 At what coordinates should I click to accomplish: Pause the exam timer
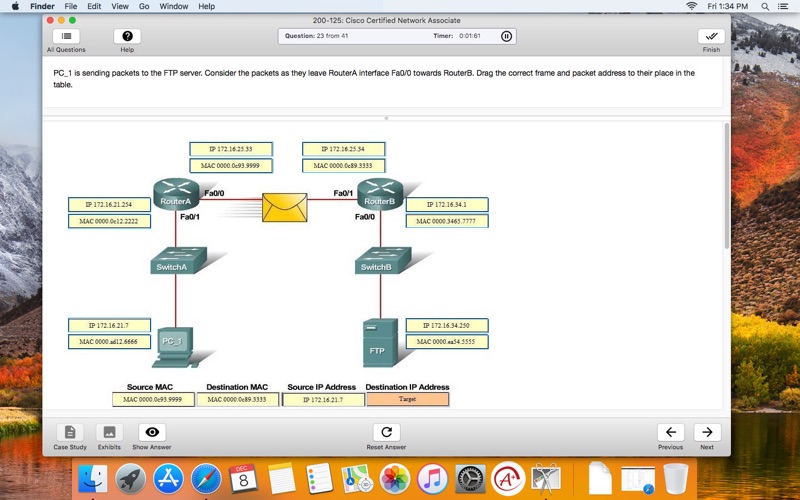[506, 36]
